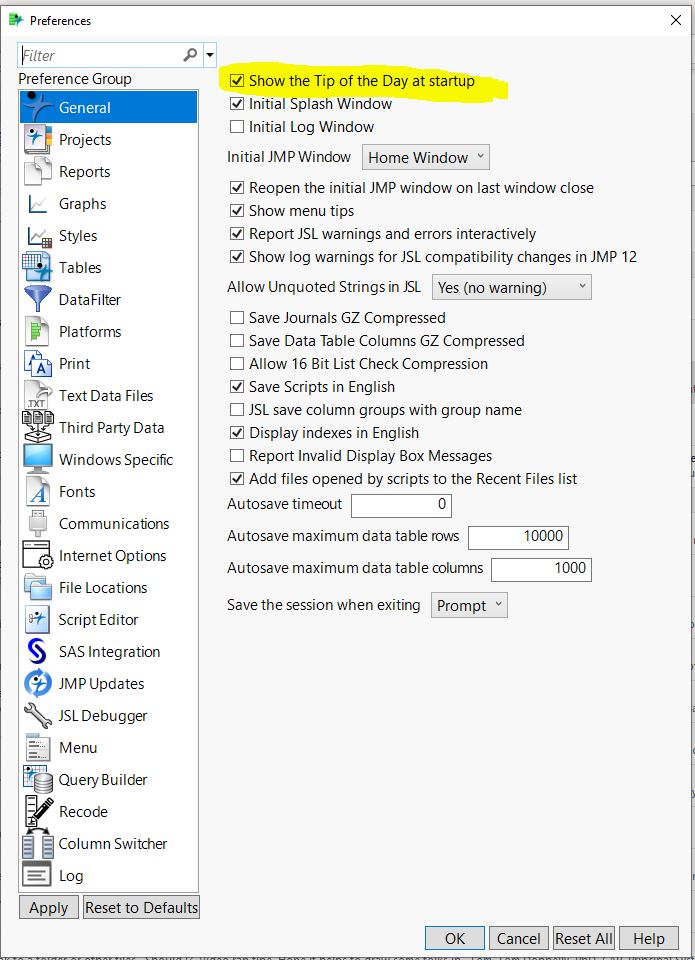Open the Internet Options icon
The image size is (695, 960).
click(38, 555)
